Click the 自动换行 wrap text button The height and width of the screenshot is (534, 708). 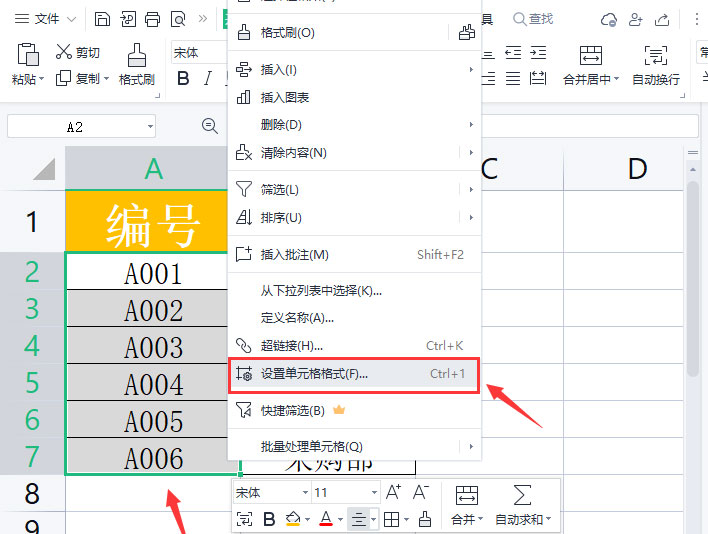(x=656, y=65)
